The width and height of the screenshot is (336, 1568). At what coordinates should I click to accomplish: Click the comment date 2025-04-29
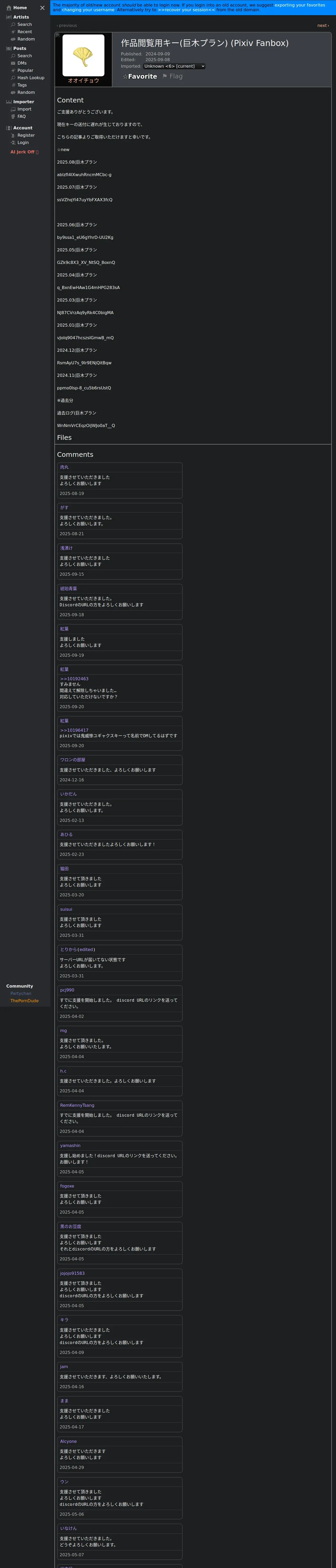[x=72, y=1468]
